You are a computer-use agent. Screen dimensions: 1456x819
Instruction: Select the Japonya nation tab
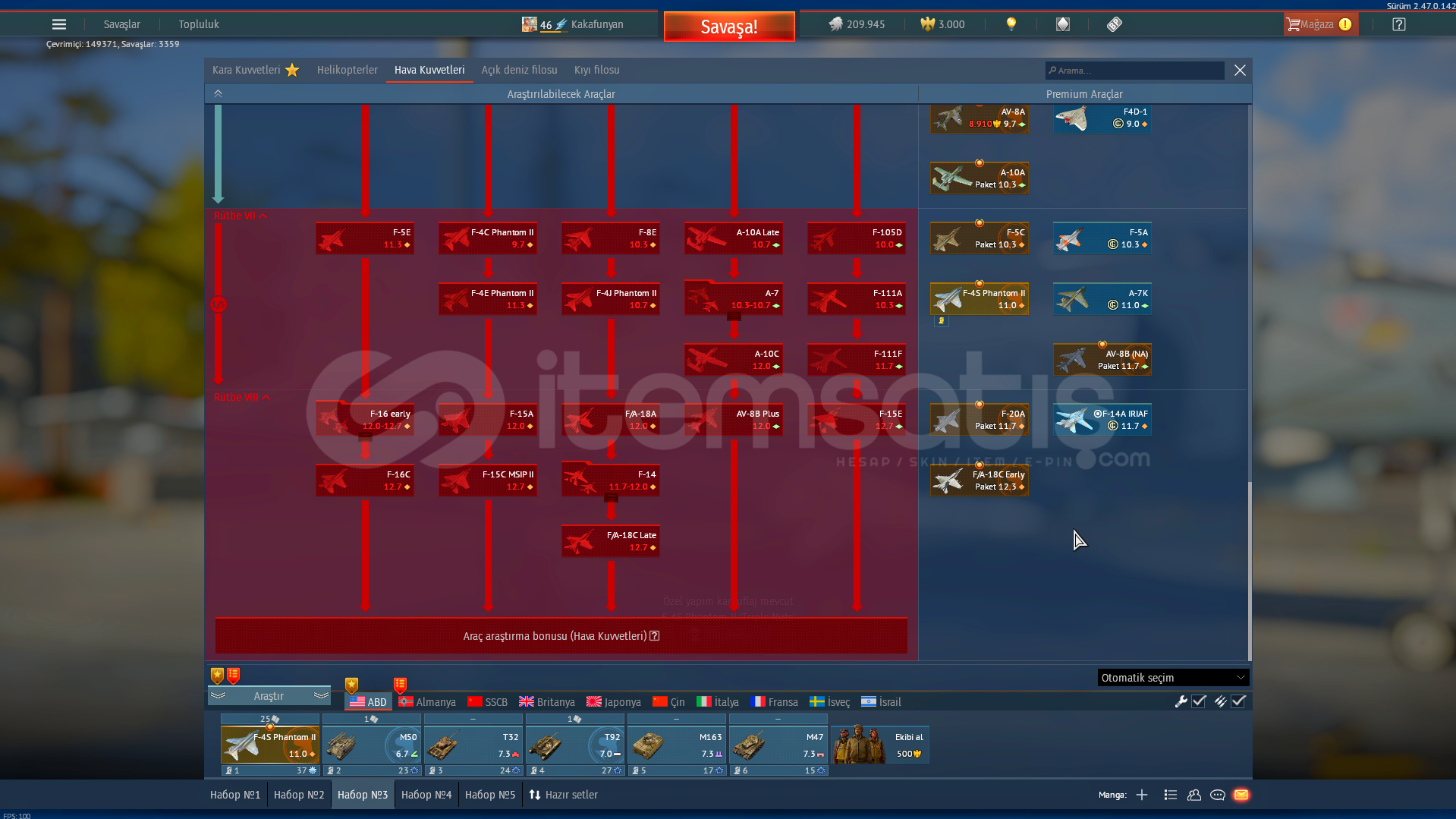pos(613,702)
